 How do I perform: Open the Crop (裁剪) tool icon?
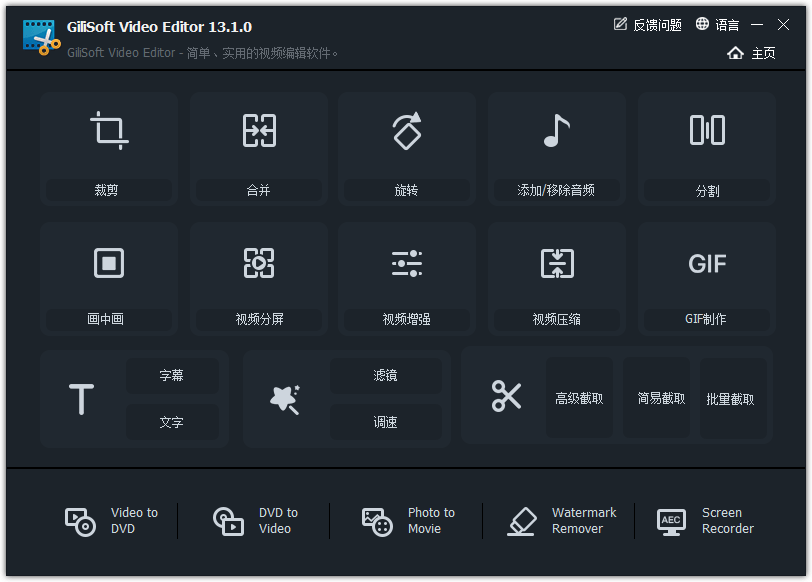(108, 131)
